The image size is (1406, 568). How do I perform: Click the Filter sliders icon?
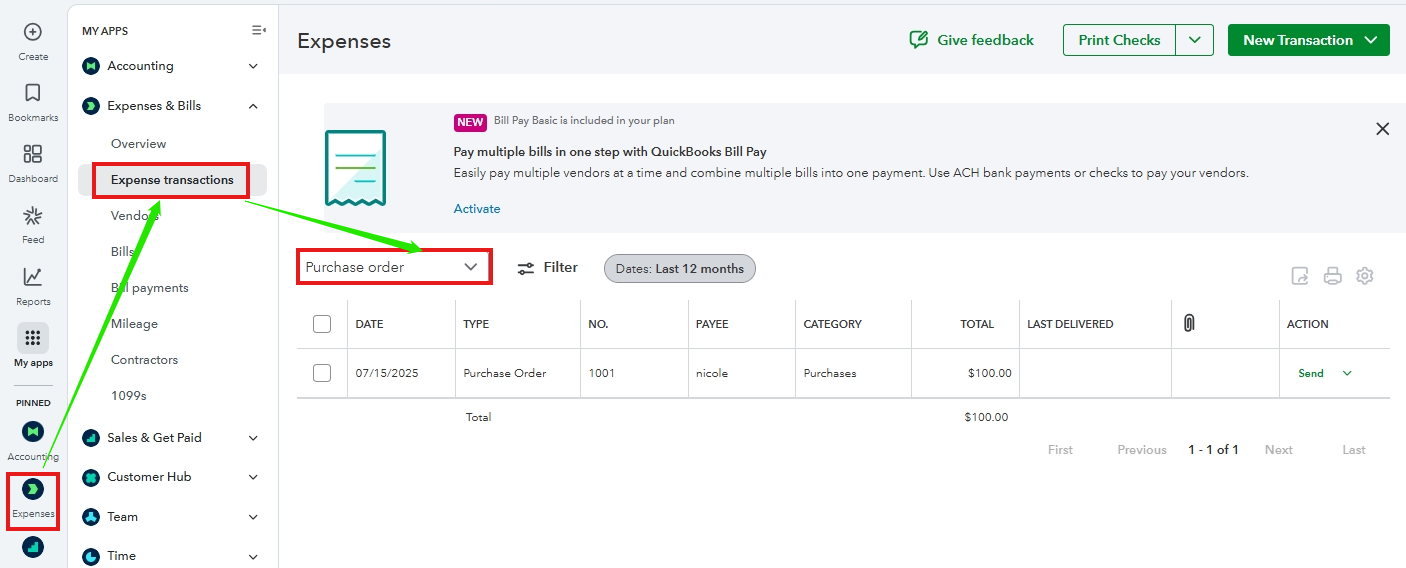526,268
